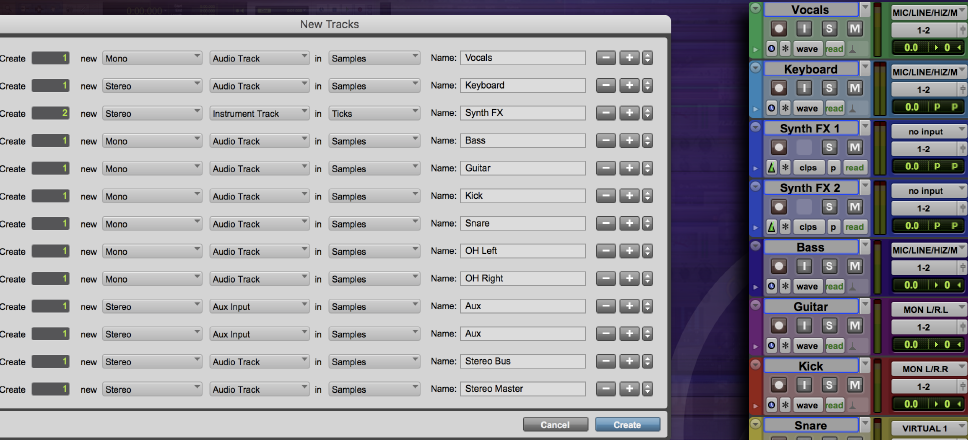
Task: Remove the Vocals row with minus button
Action: coord(606,58)
